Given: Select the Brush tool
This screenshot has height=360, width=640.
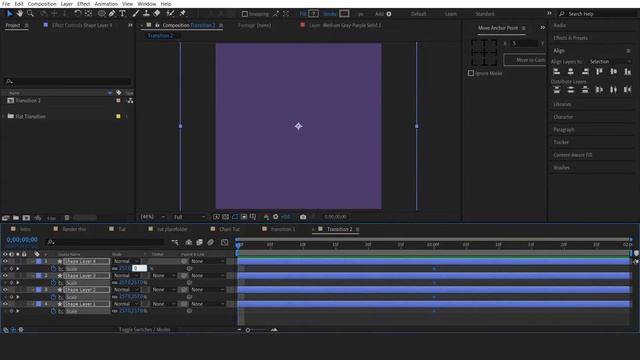Looking at the screenshot, I should pos(136,13).
